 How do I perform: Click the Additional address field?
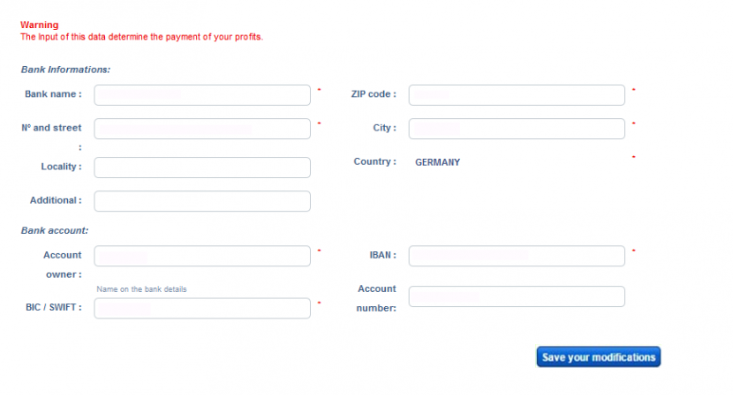pyautogui.click(x=202, y=201)
